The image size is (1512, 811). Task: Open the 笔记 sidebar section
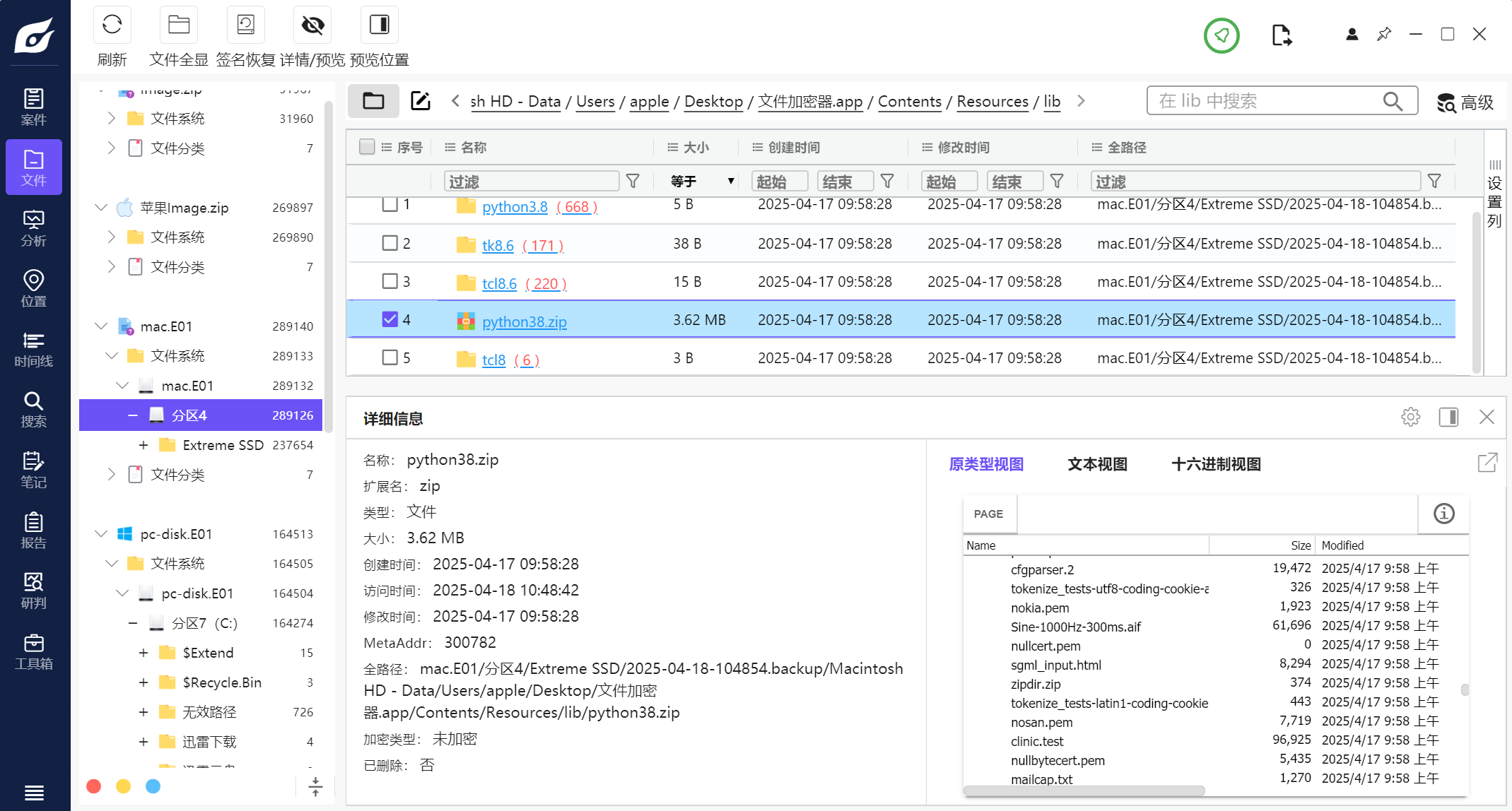[x=34, y=470]
